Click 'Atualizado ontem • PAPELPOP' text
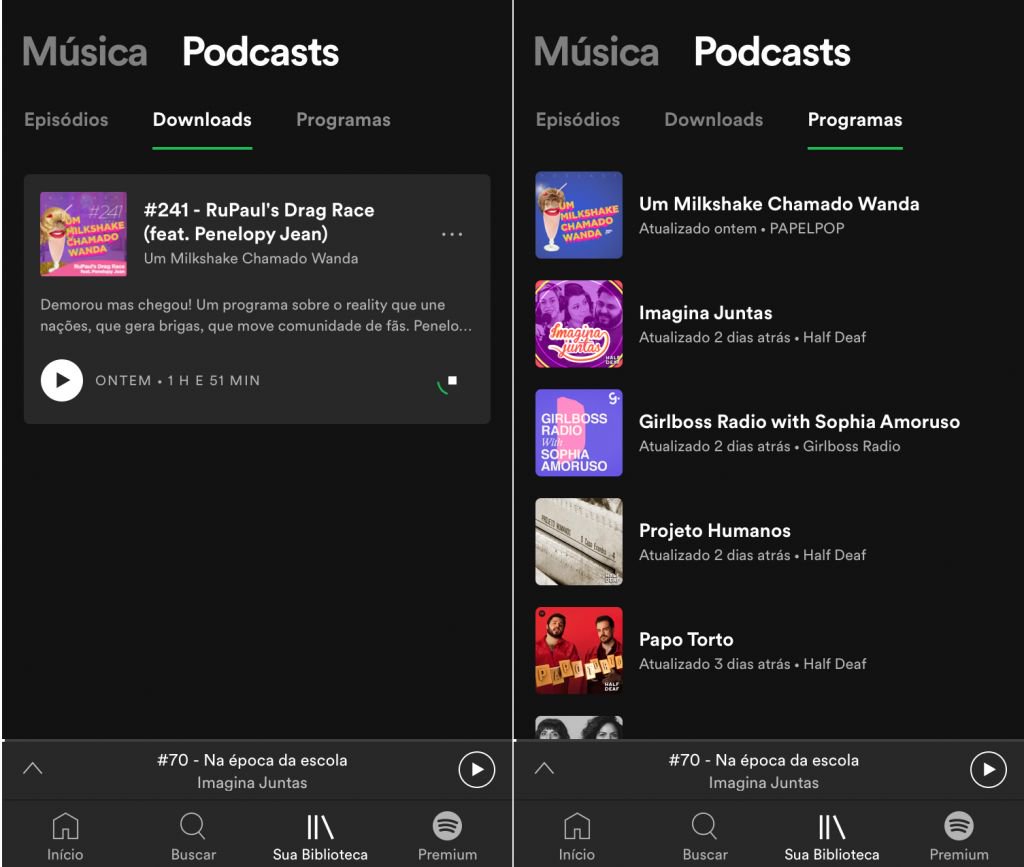The width and height of the screenshot is (1024, 867). [x=741, y=229]
